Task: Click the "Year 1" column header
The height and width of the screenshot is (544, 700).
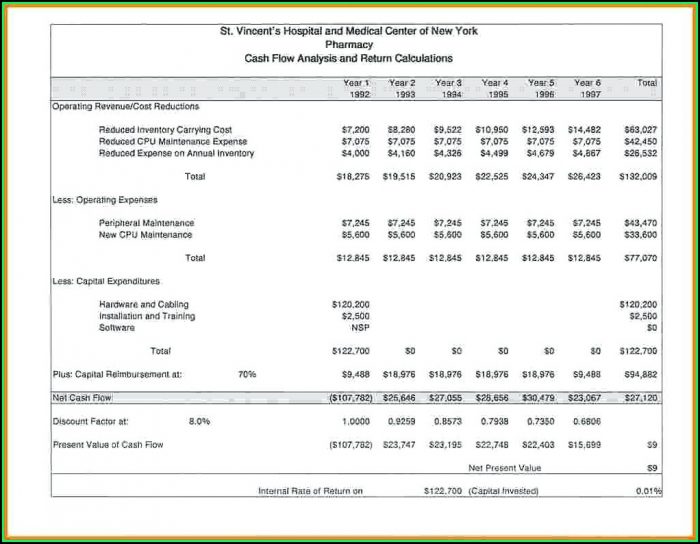Action: click(356, 83)
